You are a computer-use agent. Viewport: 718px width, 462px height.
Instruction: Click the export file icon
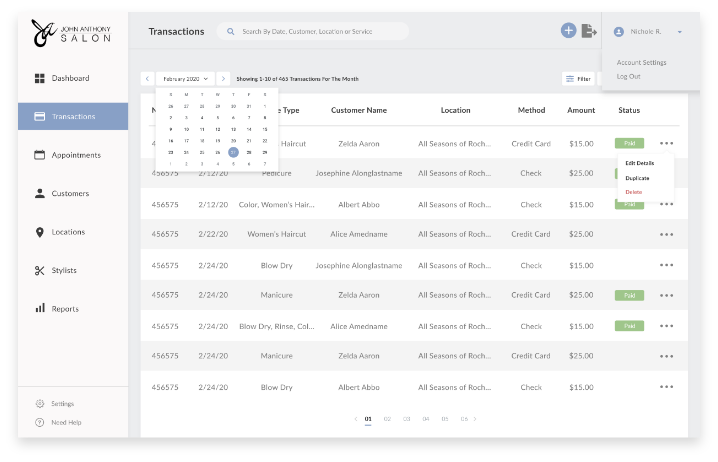(x=589, y=31)
